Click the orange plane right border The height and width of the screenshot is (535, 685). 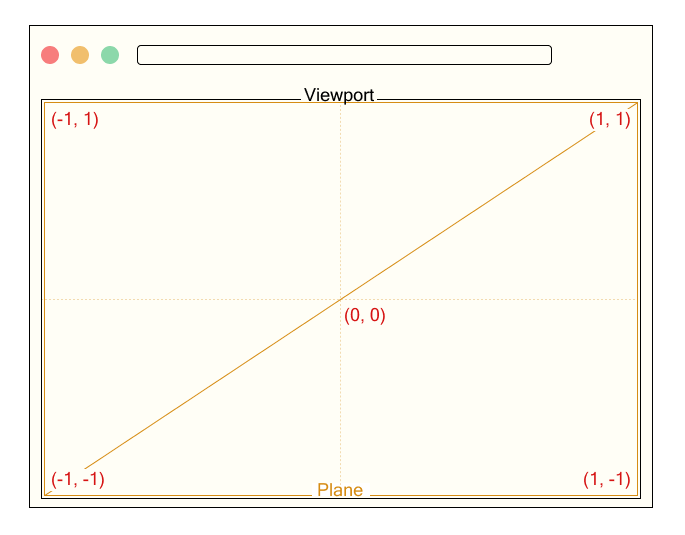click(637, 299)
